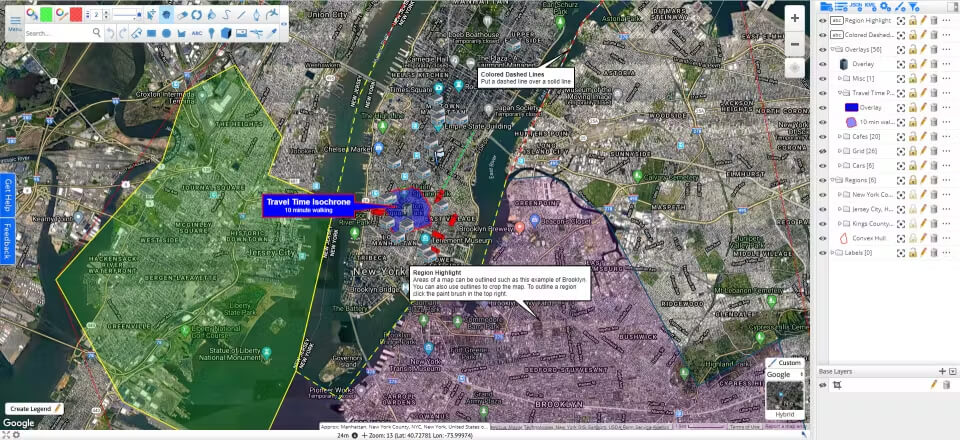Select the circle drawing tool

click(167, 33)
